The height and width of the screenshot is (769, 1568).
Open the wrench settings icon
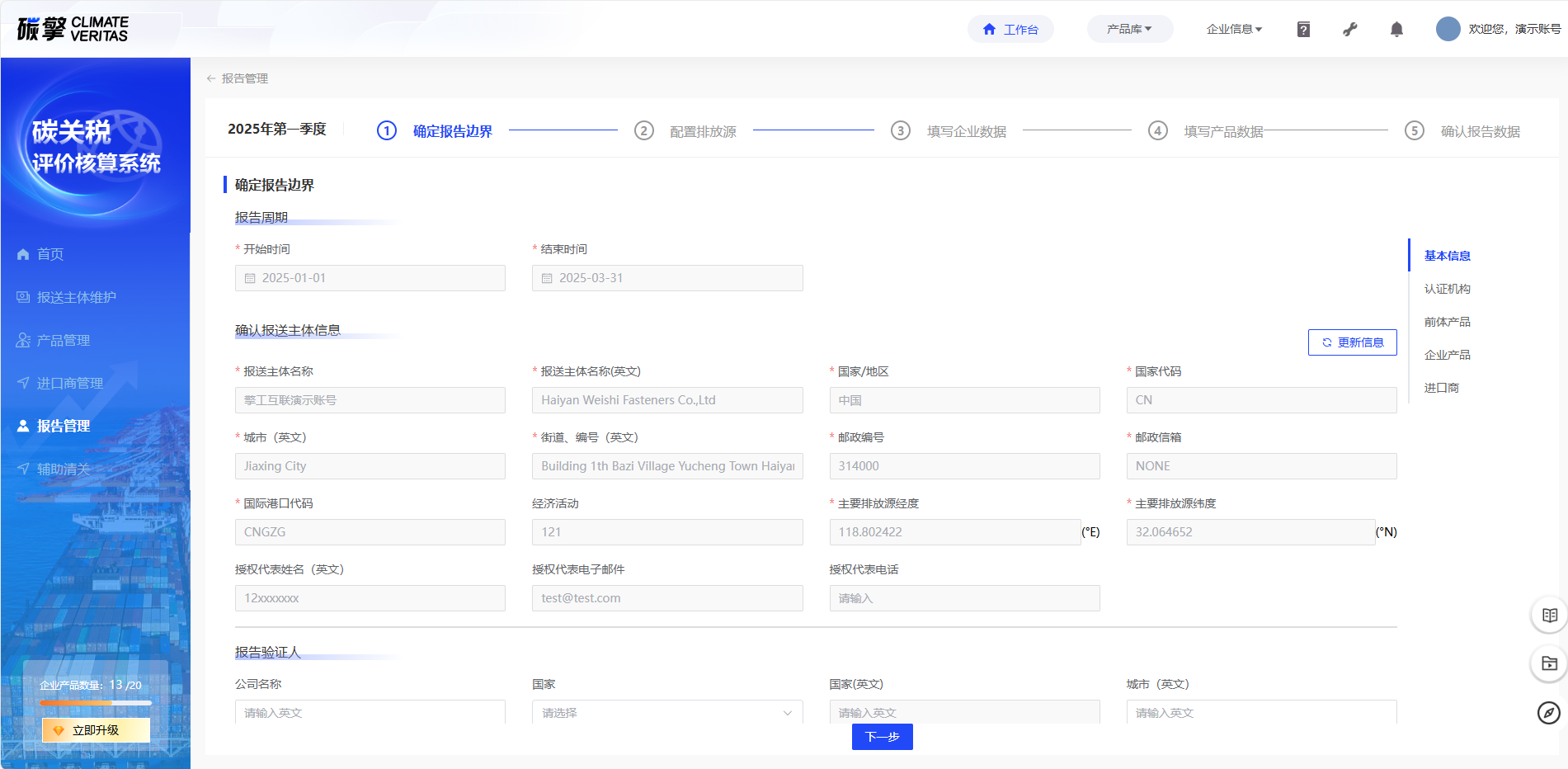[x=1350, y=30]
